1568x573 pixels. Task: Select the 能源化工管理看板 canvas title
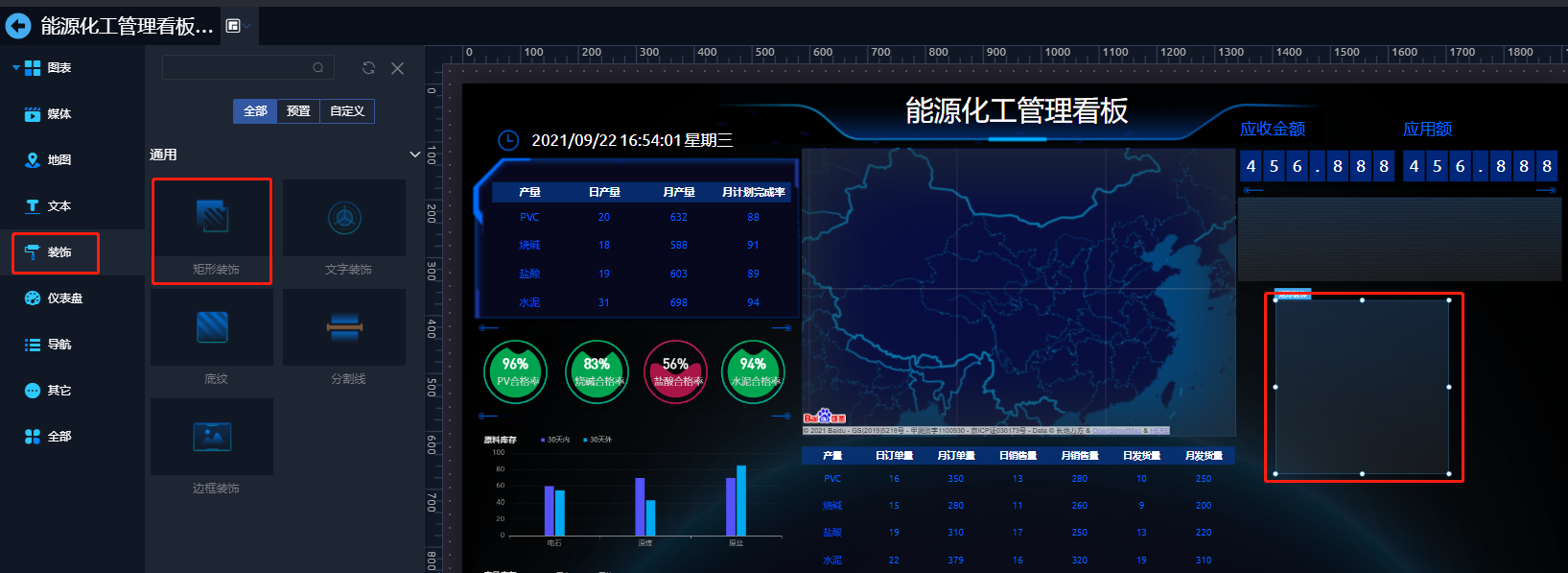(1017, 110)
